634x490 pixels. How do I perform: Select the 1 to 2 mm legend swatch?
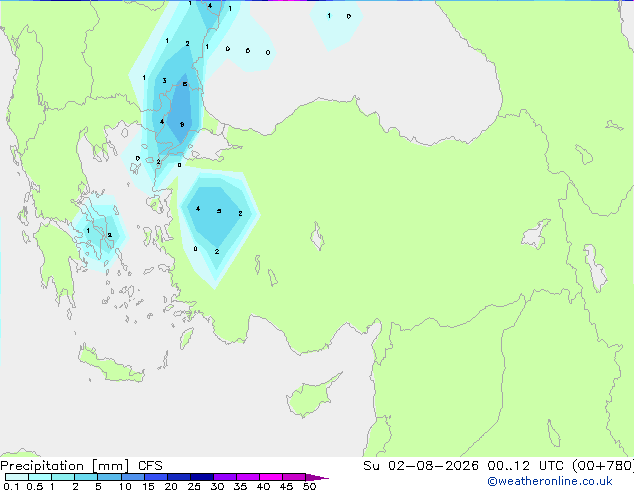click(63, 477)
